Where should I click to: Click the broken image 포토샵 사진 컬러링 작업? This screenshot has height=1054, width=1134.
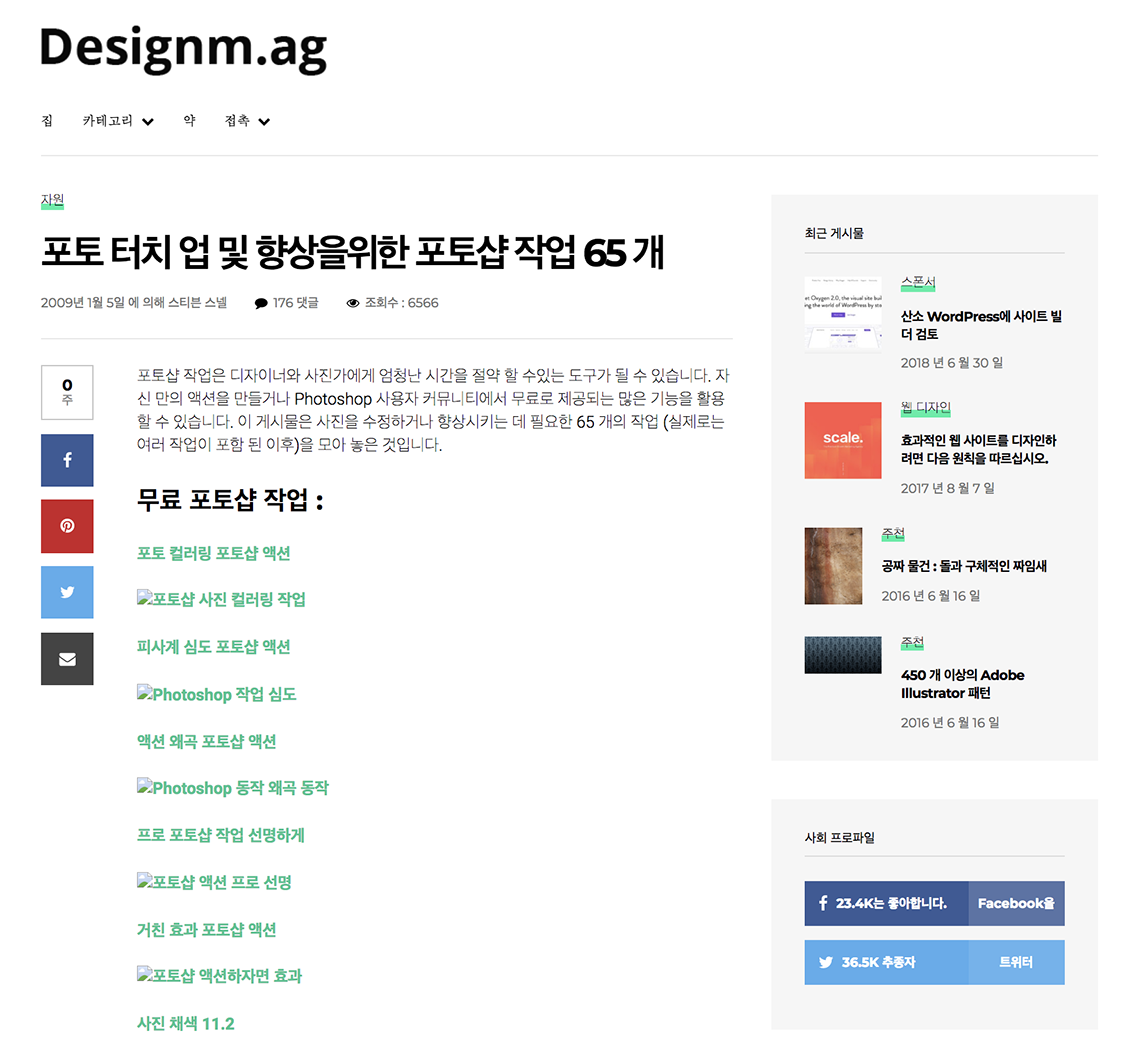221,599
